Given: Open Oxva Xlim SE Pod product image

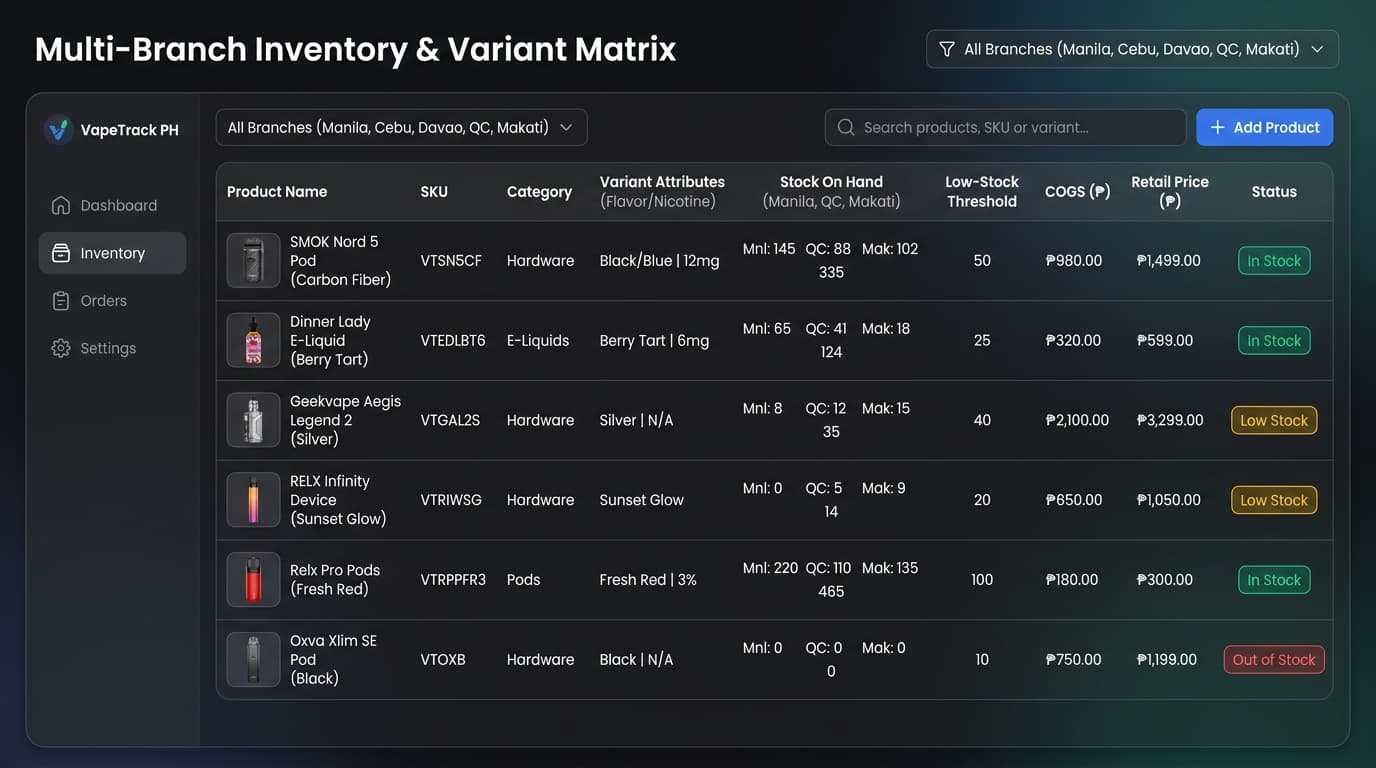Looking at the screenshot, I should (253, 660).
